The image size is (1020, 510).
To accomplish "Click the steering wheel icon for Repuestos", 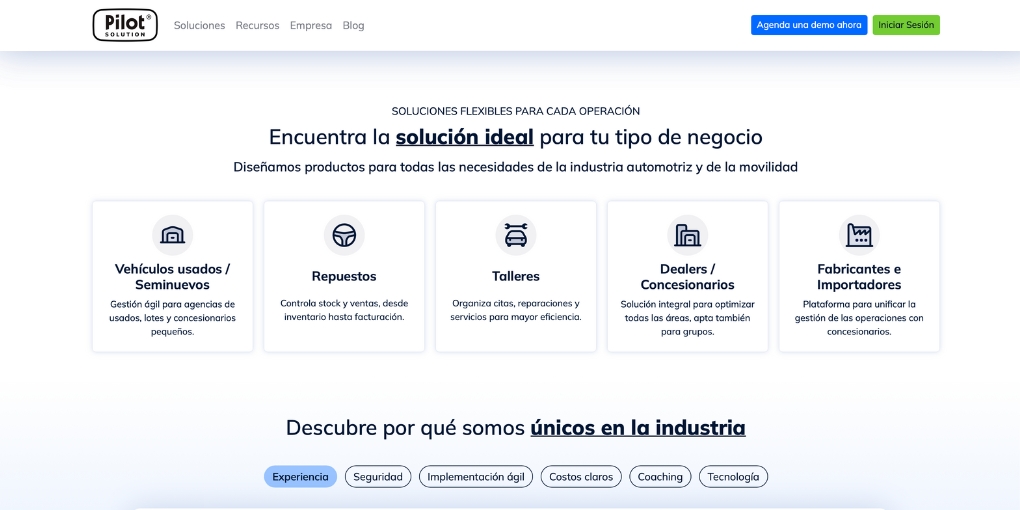I will click(344, 235).
